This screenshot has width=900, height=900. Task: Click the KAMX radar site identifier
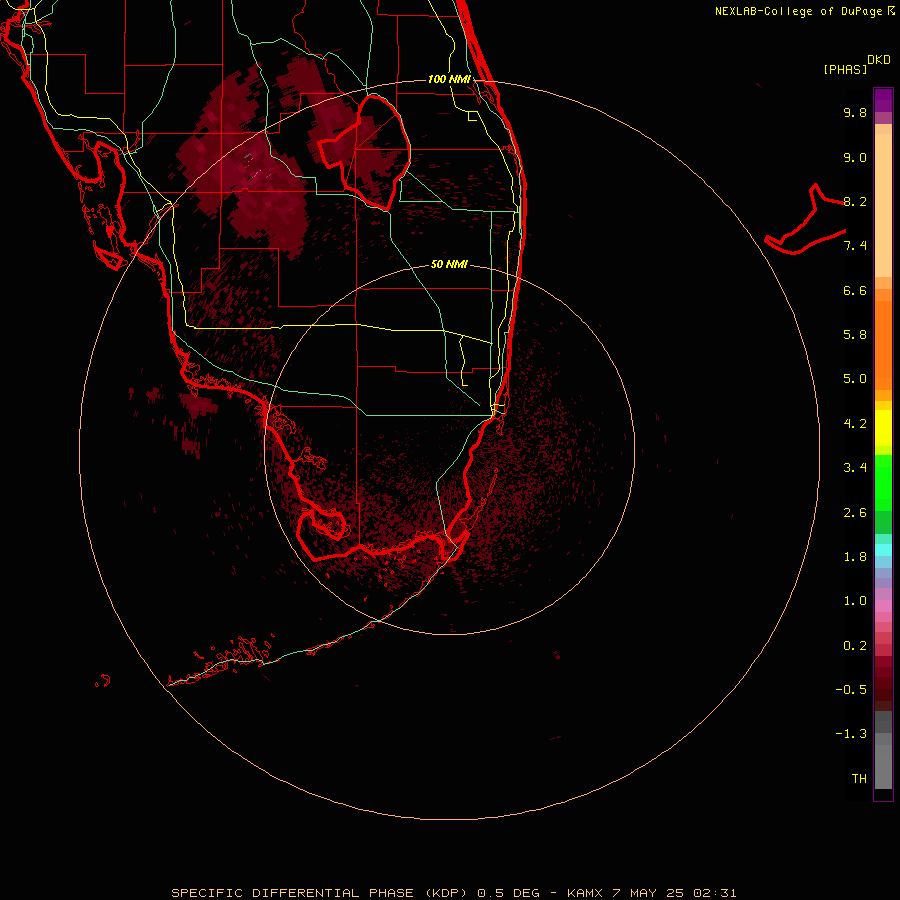click(584, 893)
